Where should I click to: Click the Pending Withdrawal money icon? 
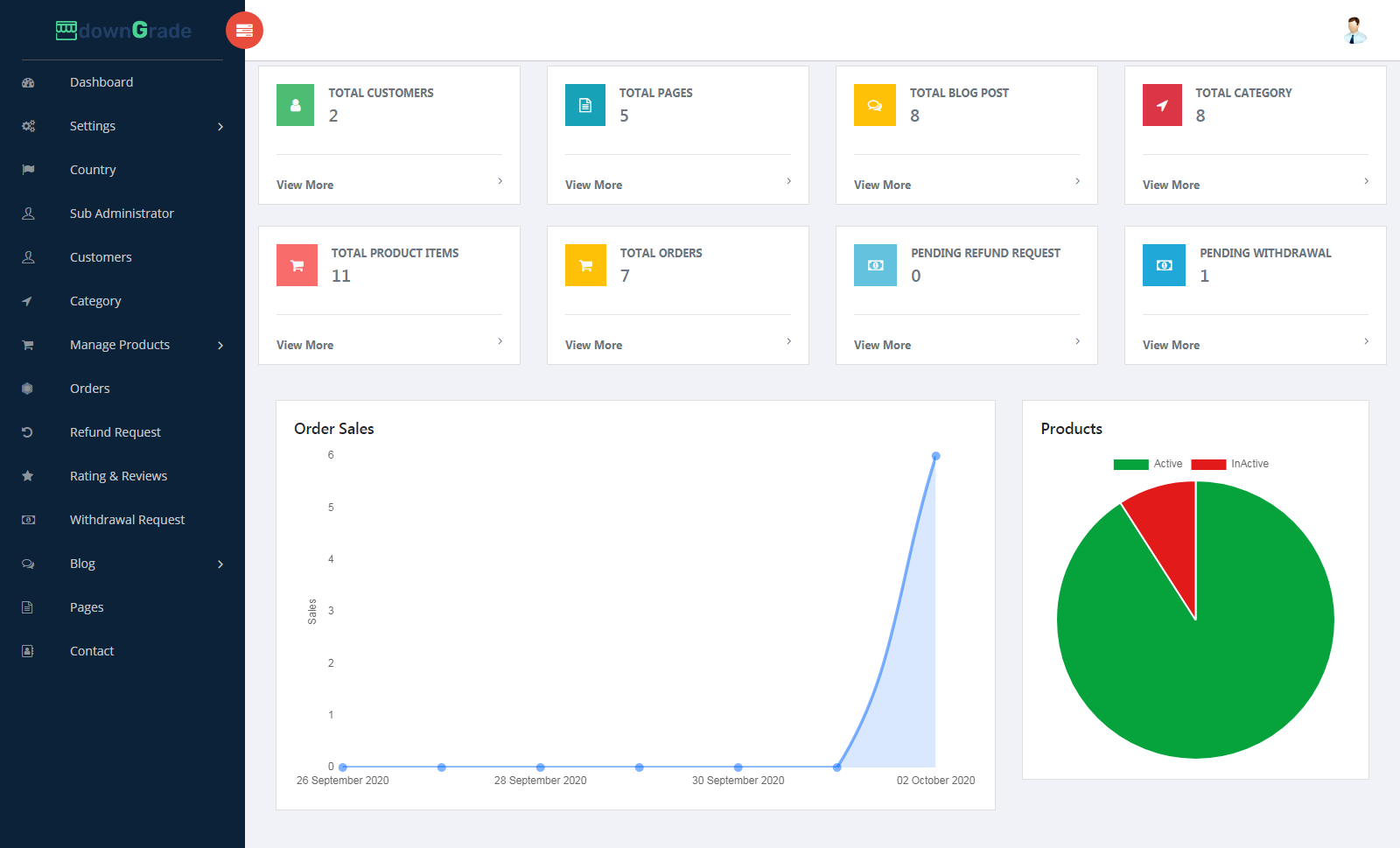1164,265
